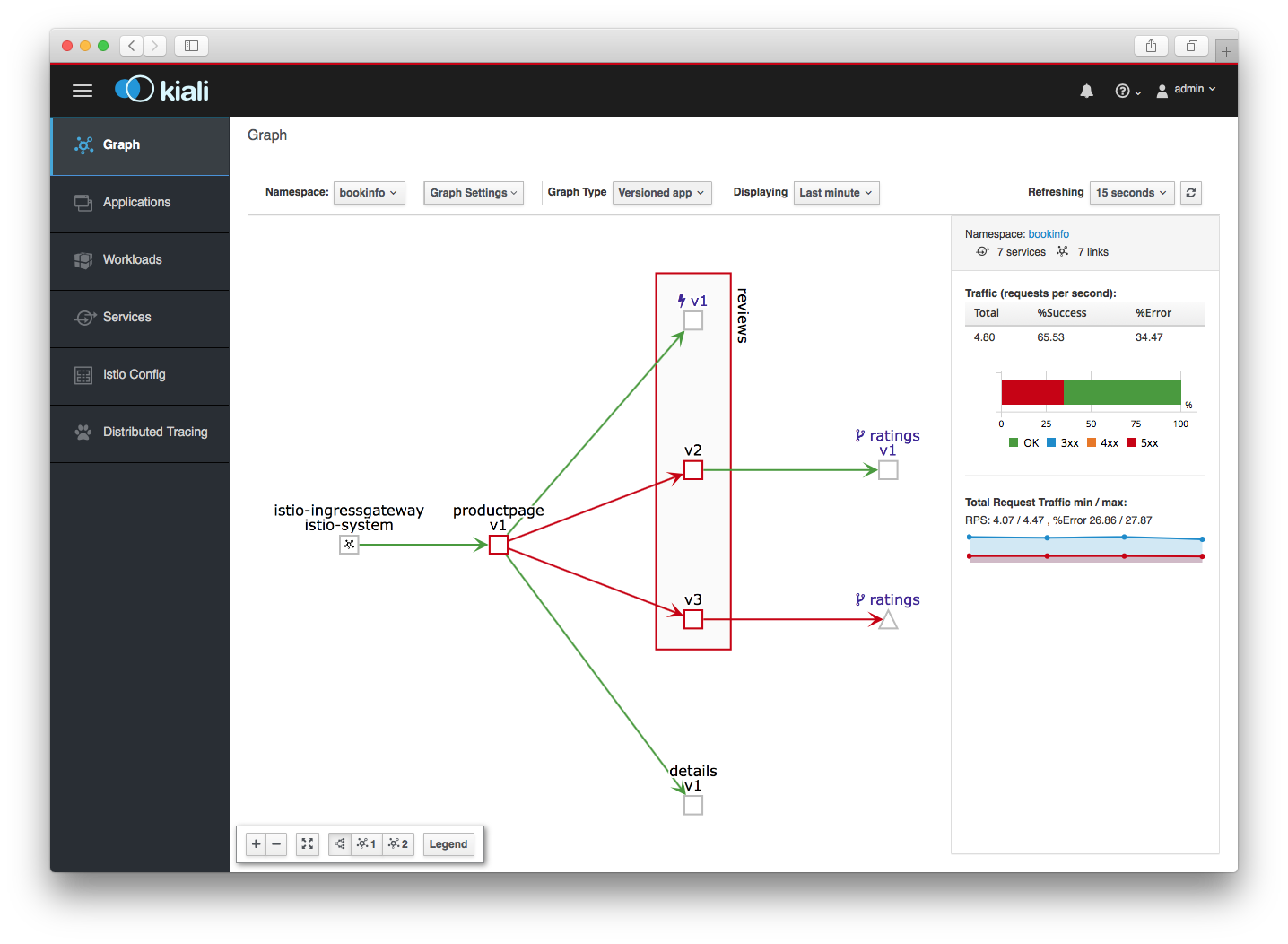Open the Versioned app graph type dropdown
The height and width of the screenshot is (944, 1288).
(x=661, y=193)
